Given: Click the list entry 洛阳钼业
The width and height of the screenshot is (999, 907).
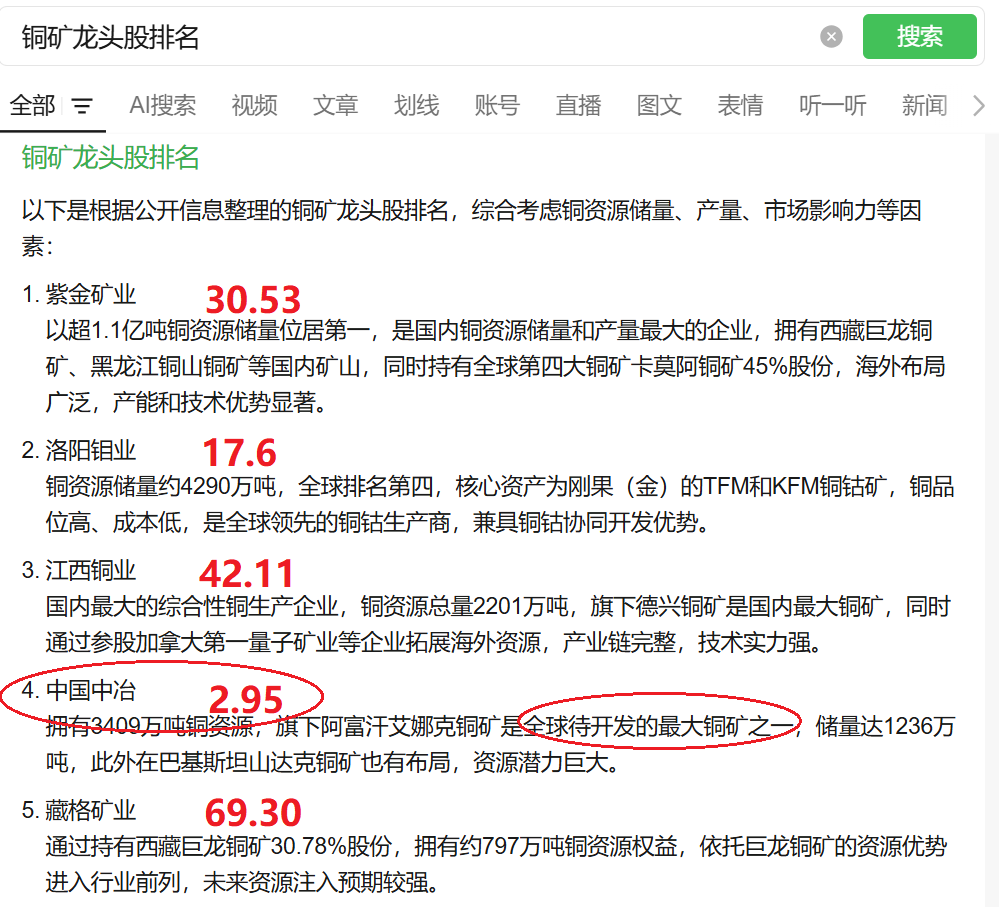Looking at the screenshot, I should (x=90, y=450).
